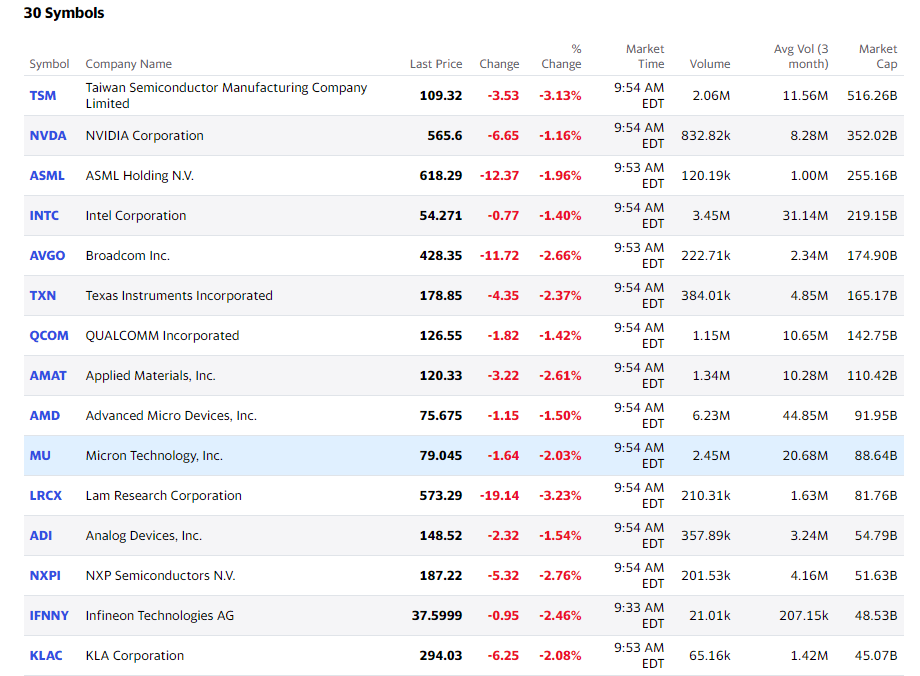Click Lam Research percent change -3.23%
The width and height of the screenshot is (920, 676).
coord(560,495)
